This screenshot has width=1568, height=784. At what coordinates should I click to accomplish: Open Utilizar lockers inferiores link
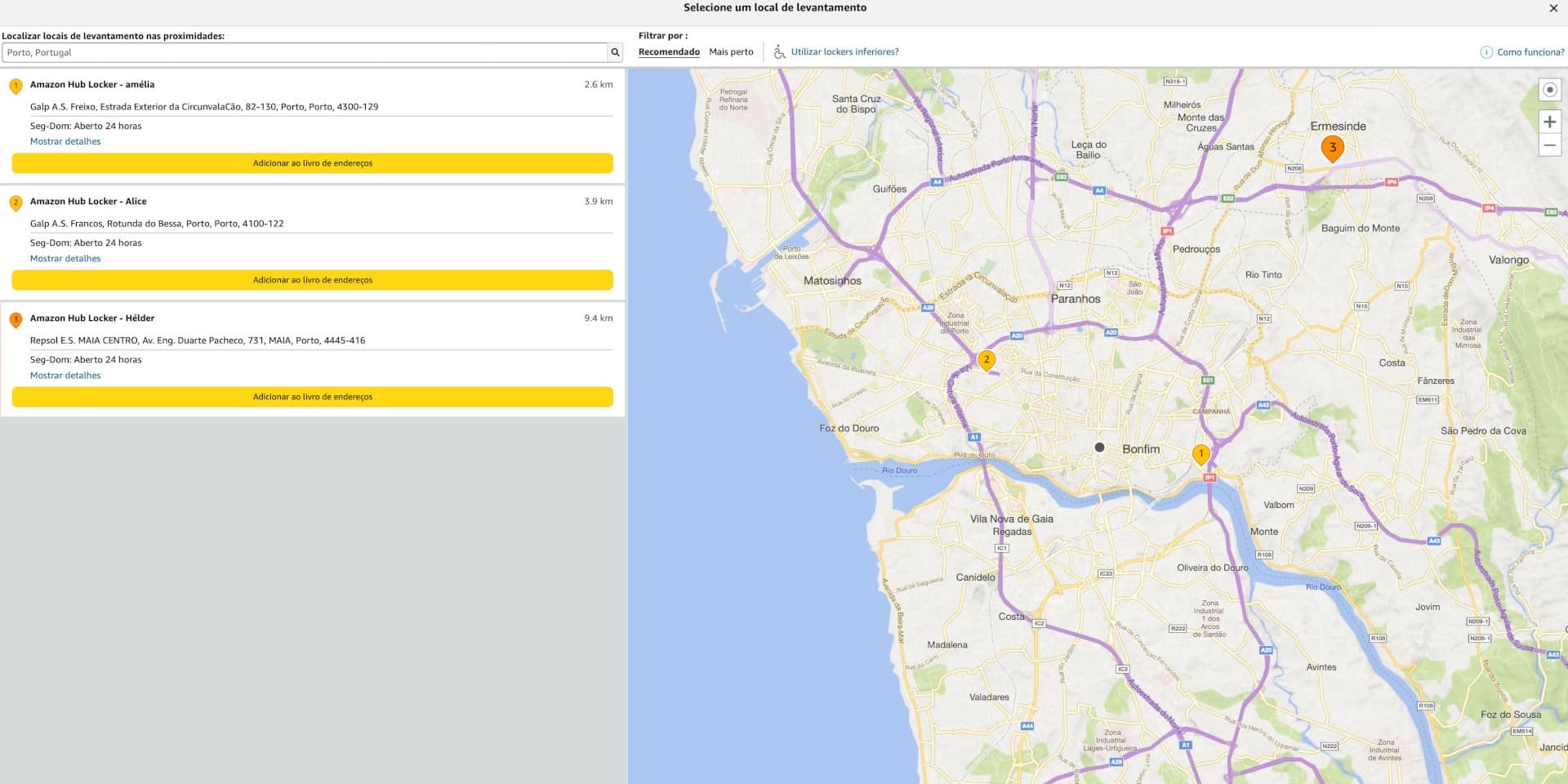click(844, 52)
